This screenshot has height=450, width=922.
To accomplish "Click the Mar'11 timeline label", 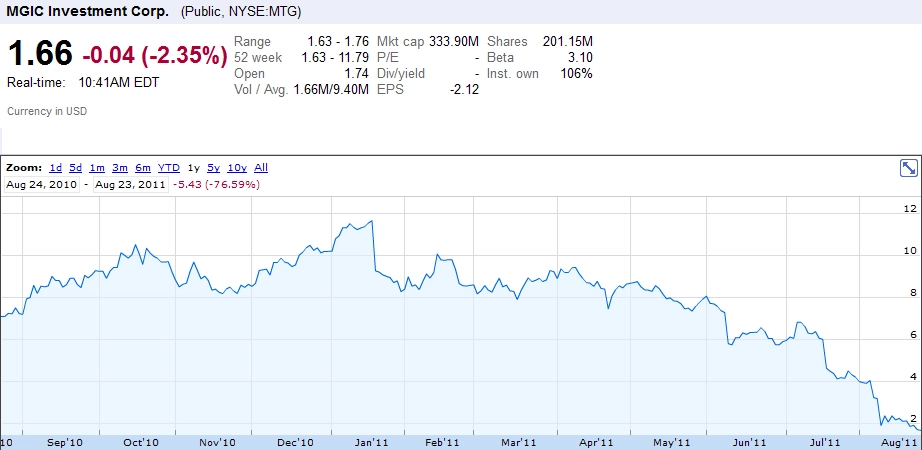I will pos(520,442).
